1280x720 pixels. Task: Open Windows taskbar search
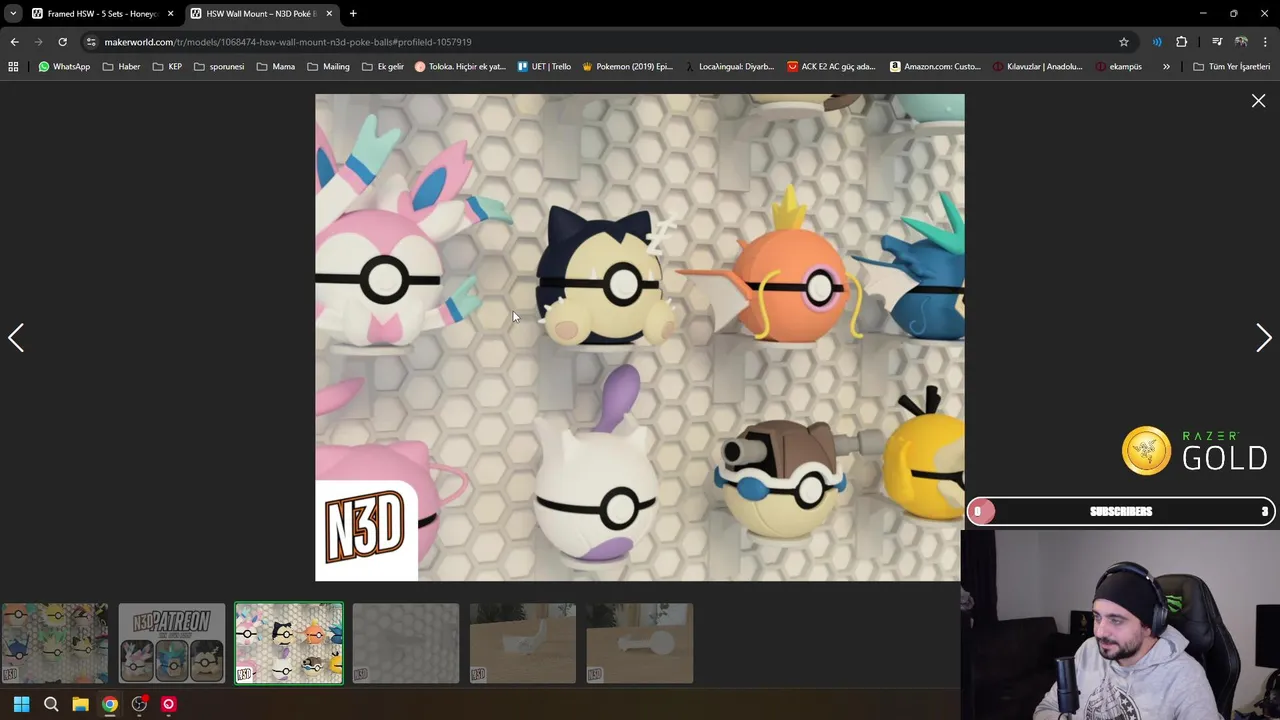click(x=51, y=704)
